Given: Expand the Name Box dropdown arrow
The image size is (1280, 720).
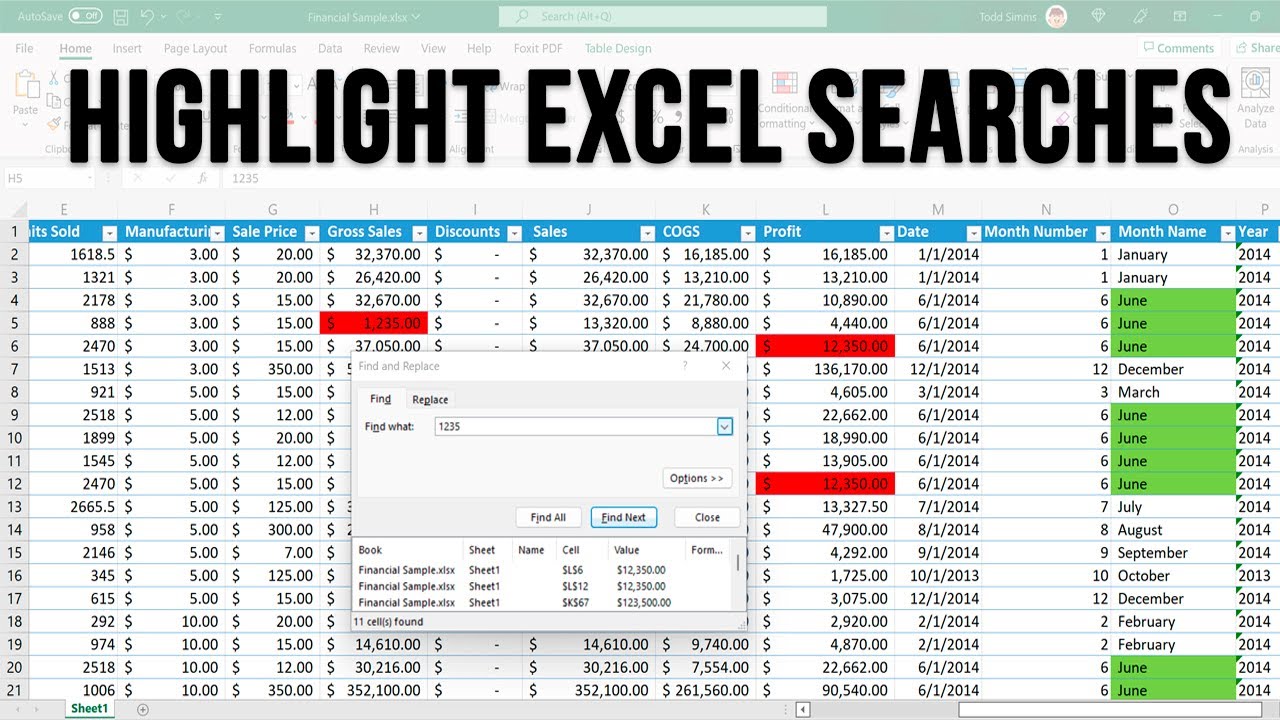Looking at the screenshot, I should click(x=89, y=178).
